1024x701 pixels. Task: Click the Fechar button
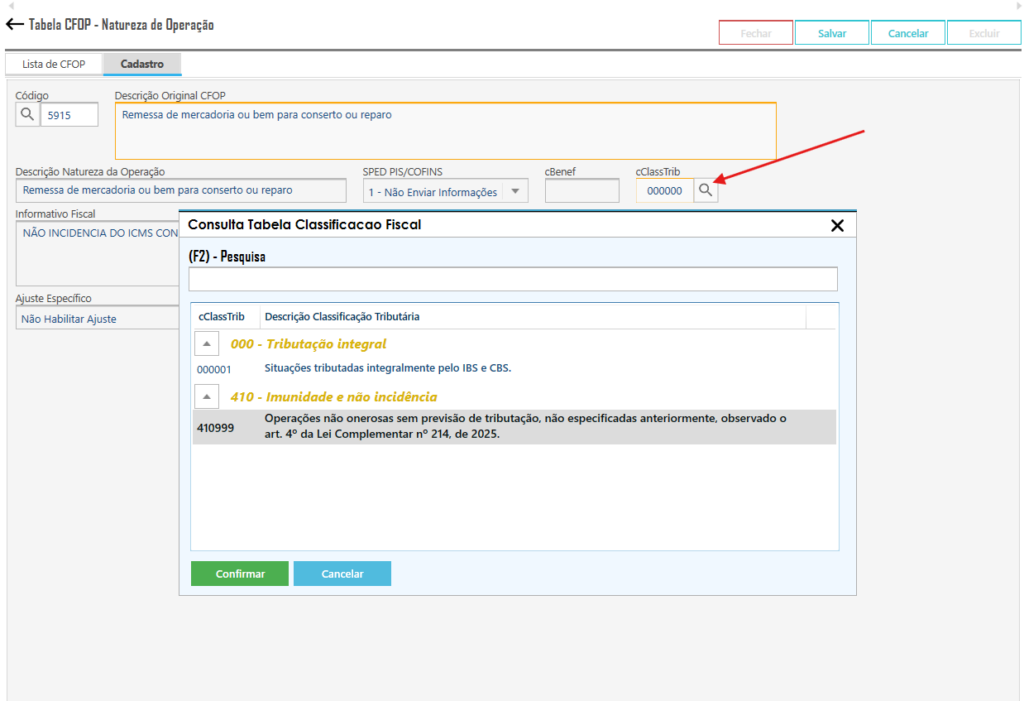pyautogui.click(x=755, y=33)
